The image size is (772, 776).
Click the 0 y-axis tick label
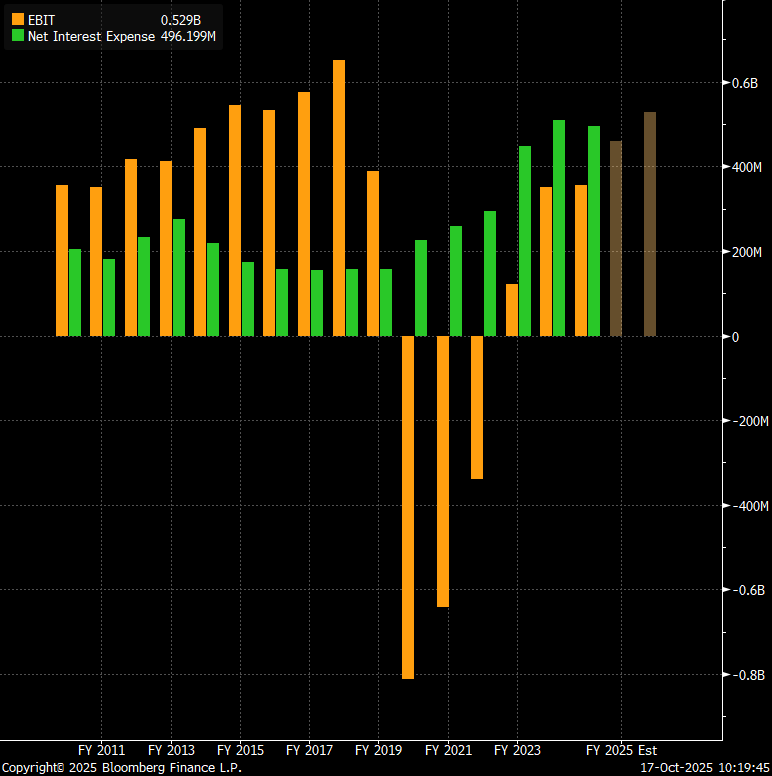[735, 337]
